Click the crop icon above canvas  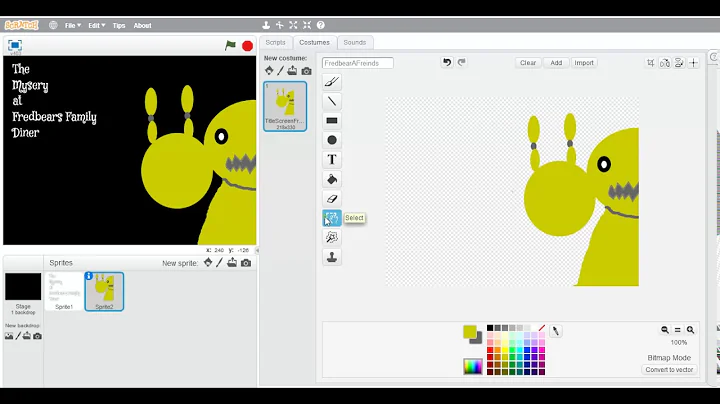[x=650, y=63]
